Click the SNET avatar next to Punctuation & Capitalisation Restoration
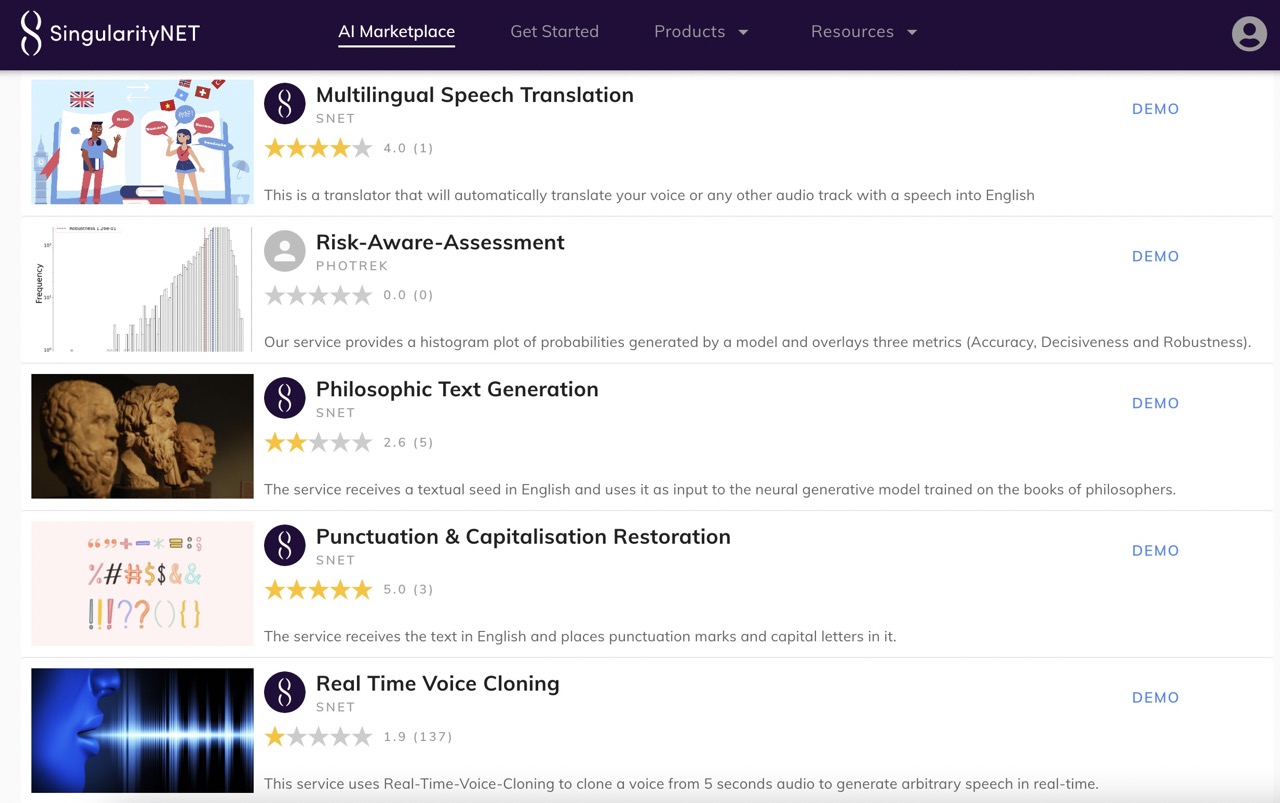1280x803 pixels. [x=285, y=545]
